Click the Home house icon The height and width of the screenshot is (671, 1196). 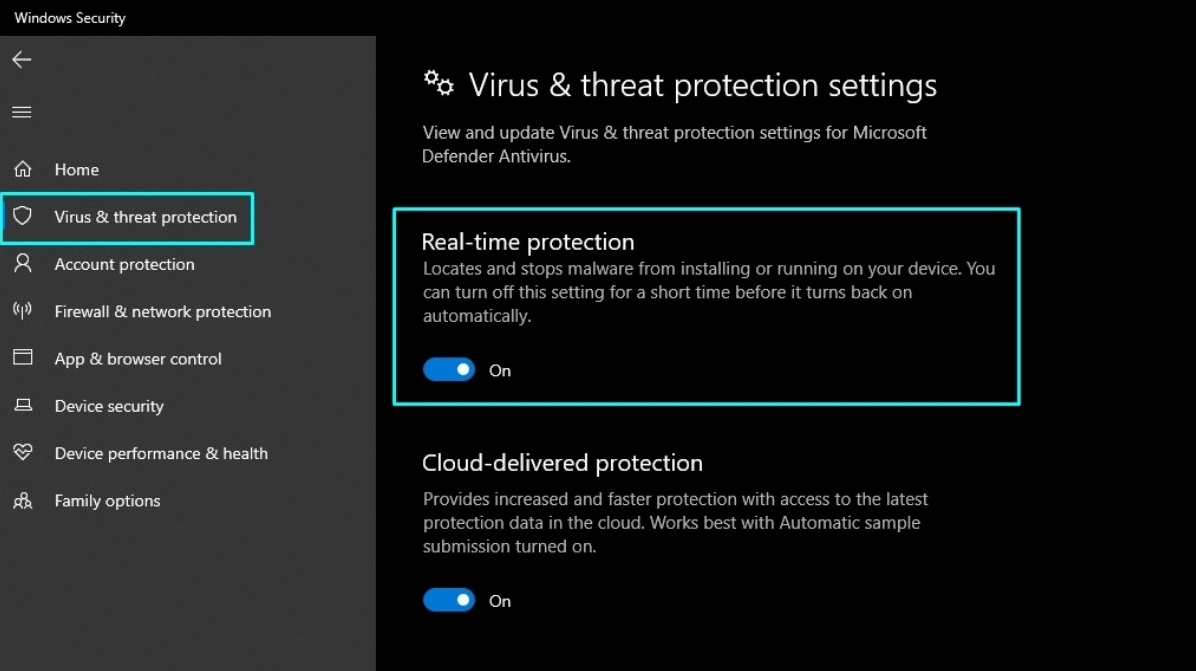tap(22, 169)
